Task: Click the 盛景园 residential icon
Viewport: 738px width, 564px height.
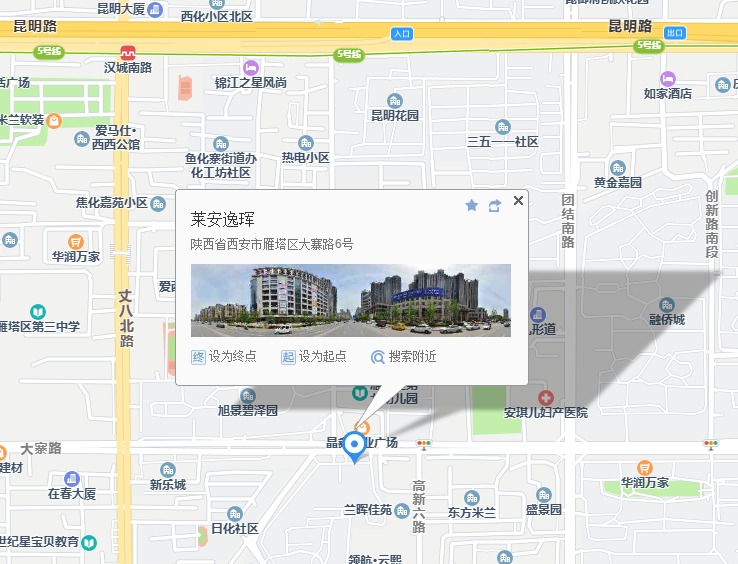Action: [x=544, y=494]
